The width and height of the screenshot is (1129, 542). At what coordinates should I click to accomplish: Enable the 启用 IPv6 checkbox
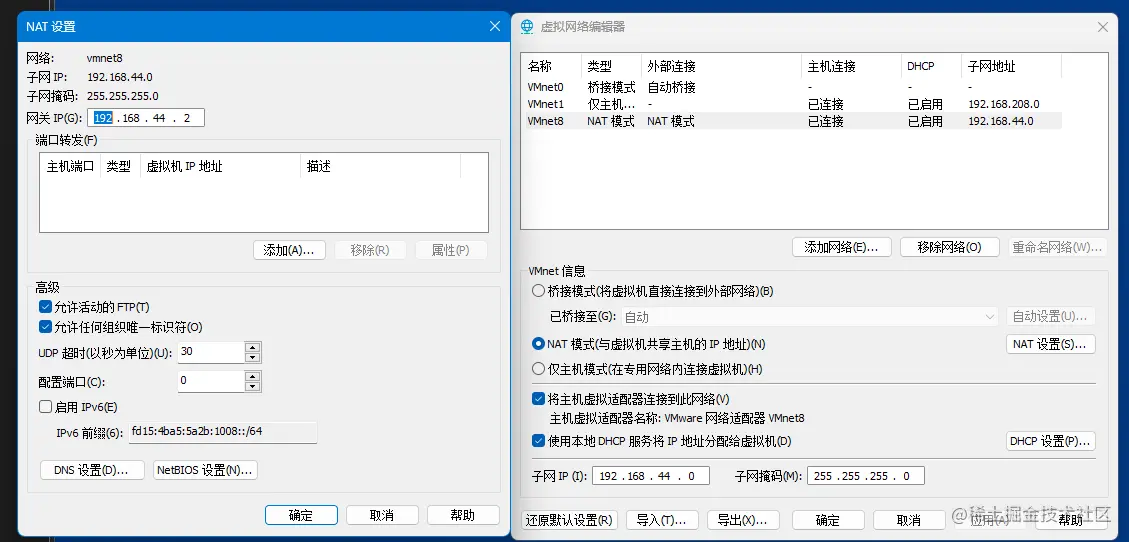(x=45, y=407)
